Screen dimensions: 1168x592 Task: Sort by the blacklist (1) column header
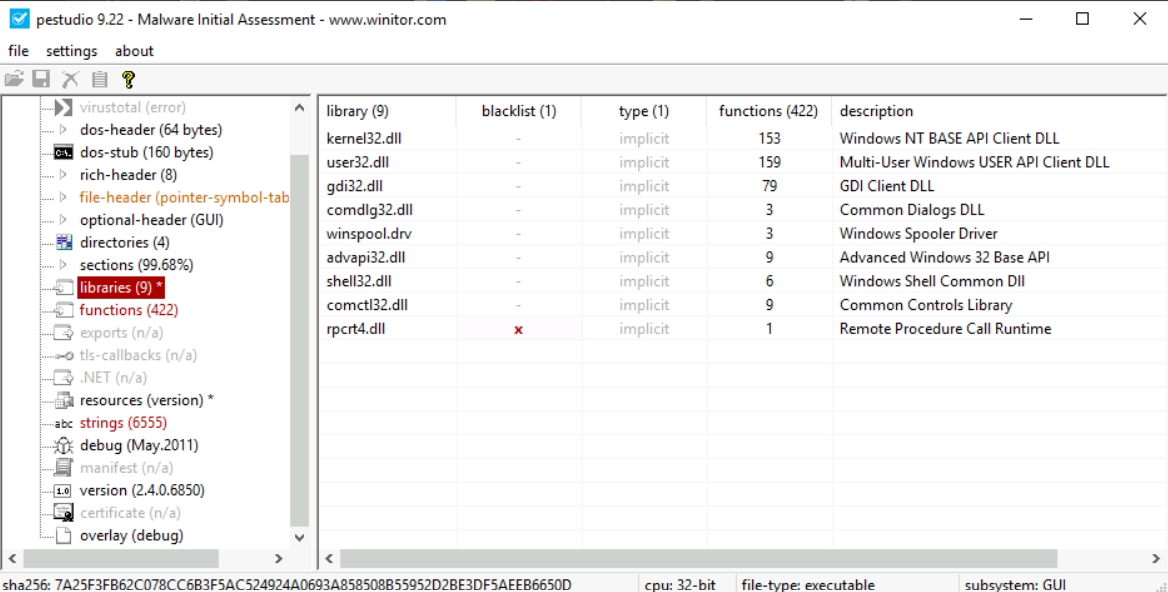518,111
